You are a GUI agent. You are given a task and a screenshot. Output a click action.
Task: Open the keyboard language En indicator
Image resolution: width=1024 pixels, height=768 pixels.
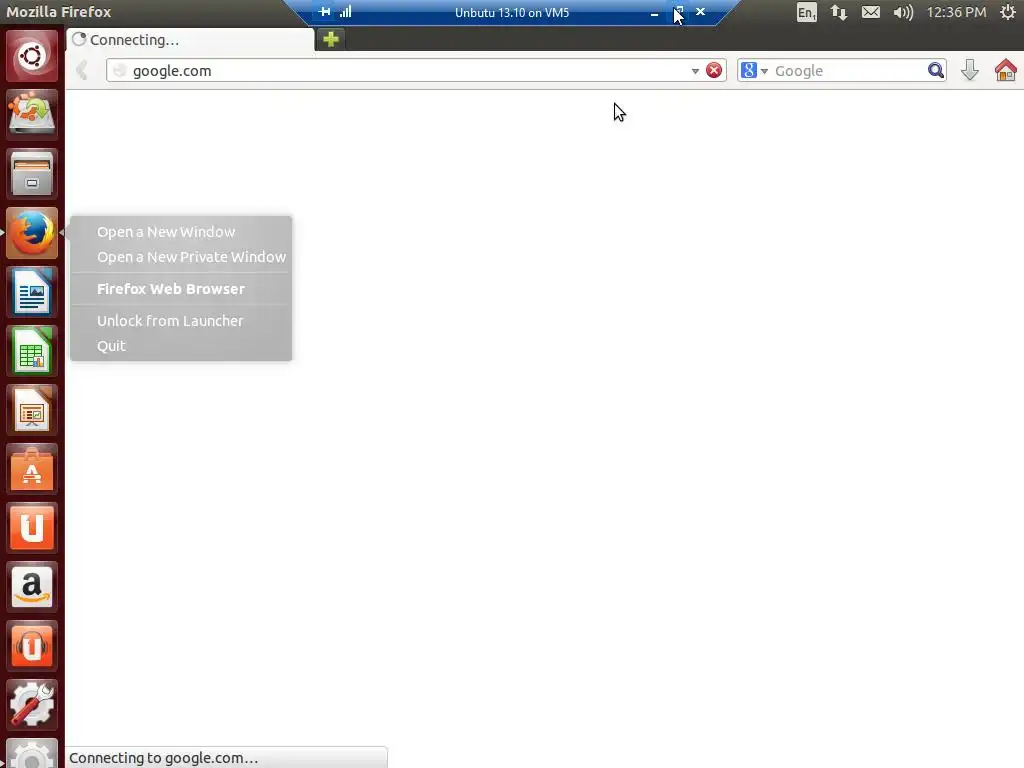[807, 12]
